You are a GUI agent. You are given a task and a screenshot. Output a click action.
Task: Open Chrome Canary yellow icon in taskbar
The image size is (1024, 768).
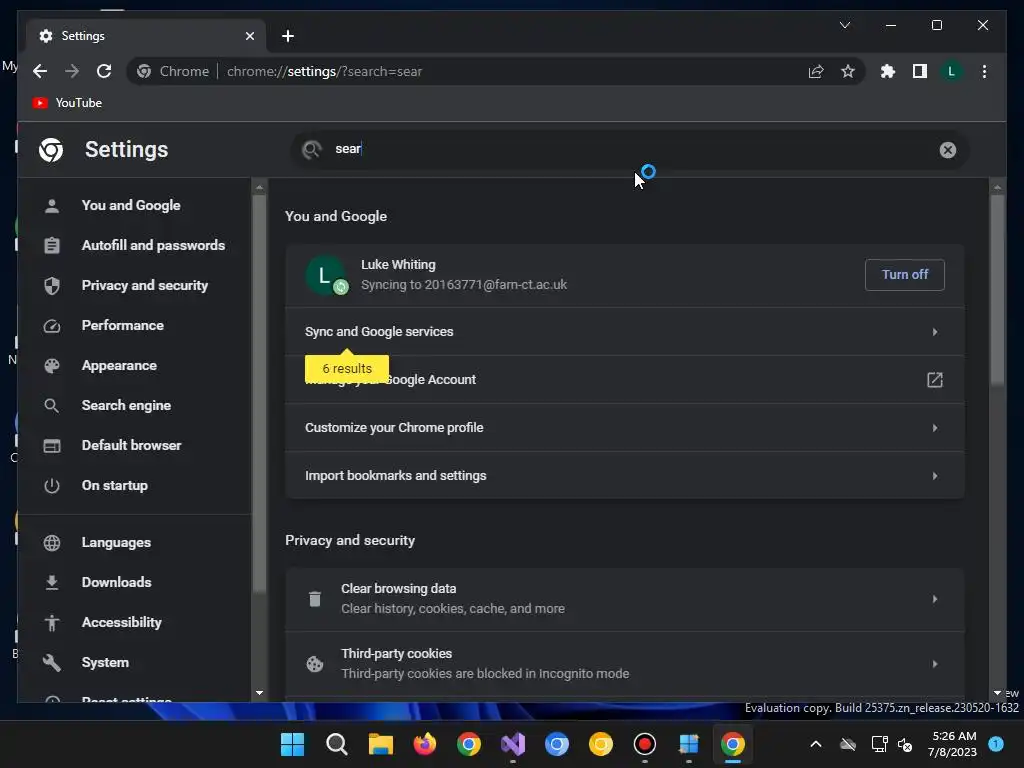coord(601,744)
